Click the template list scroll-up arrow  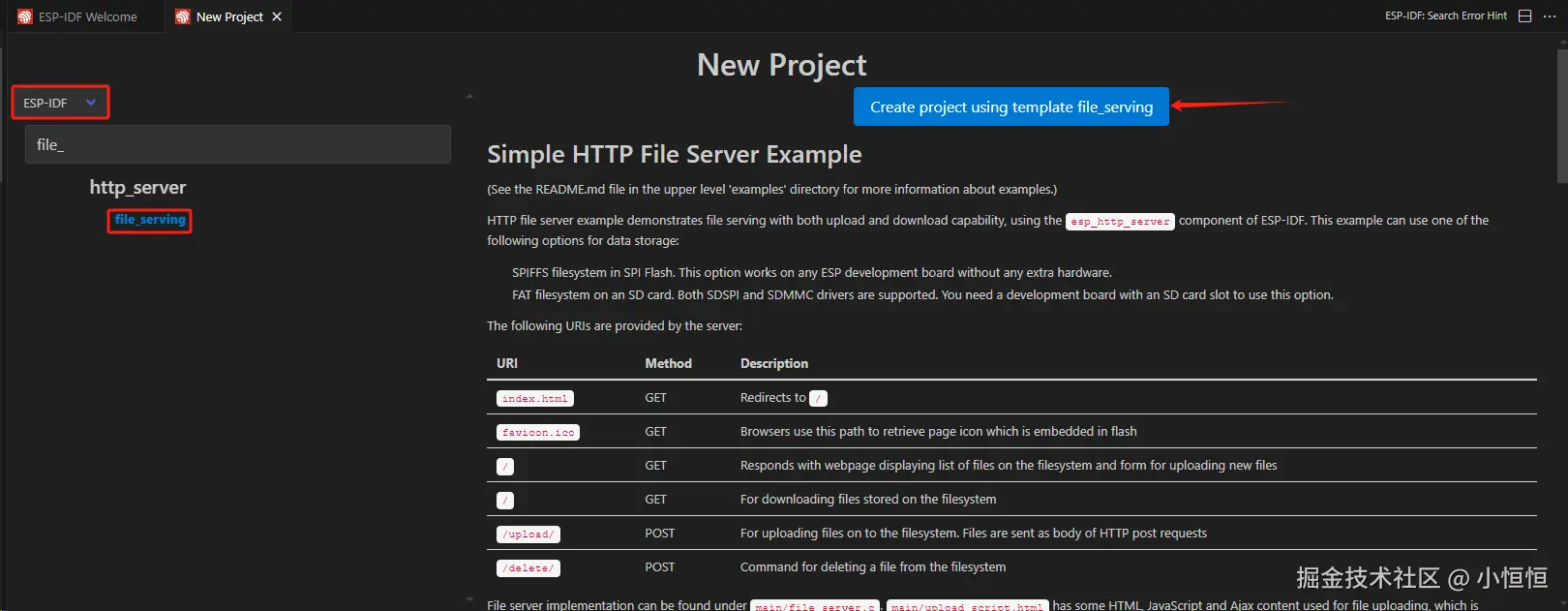(x=469, y=97)
